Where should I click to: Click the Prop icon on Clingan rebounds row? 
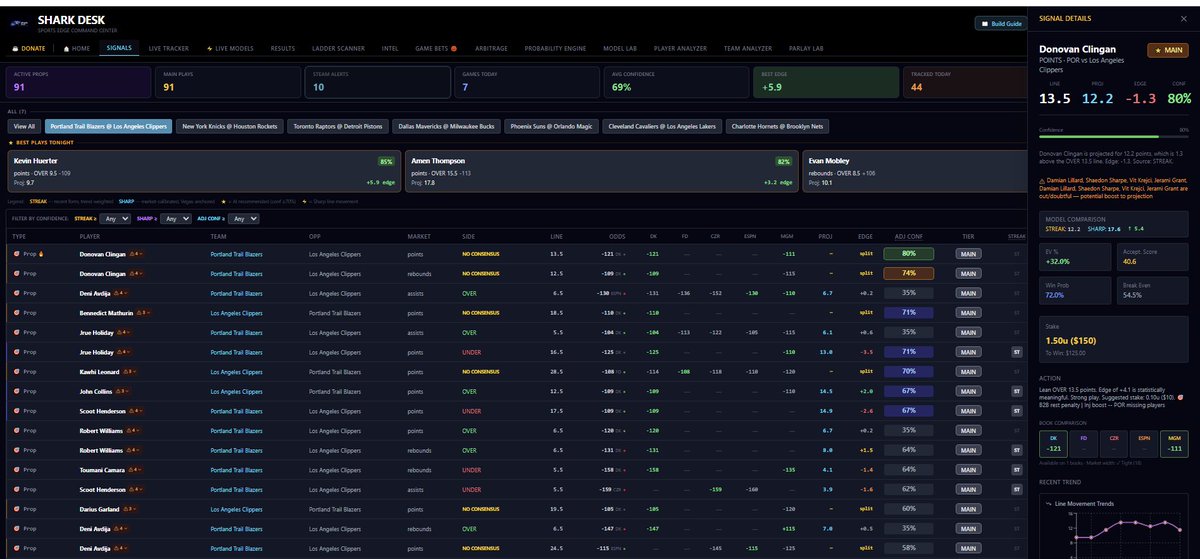click(17, 273)
